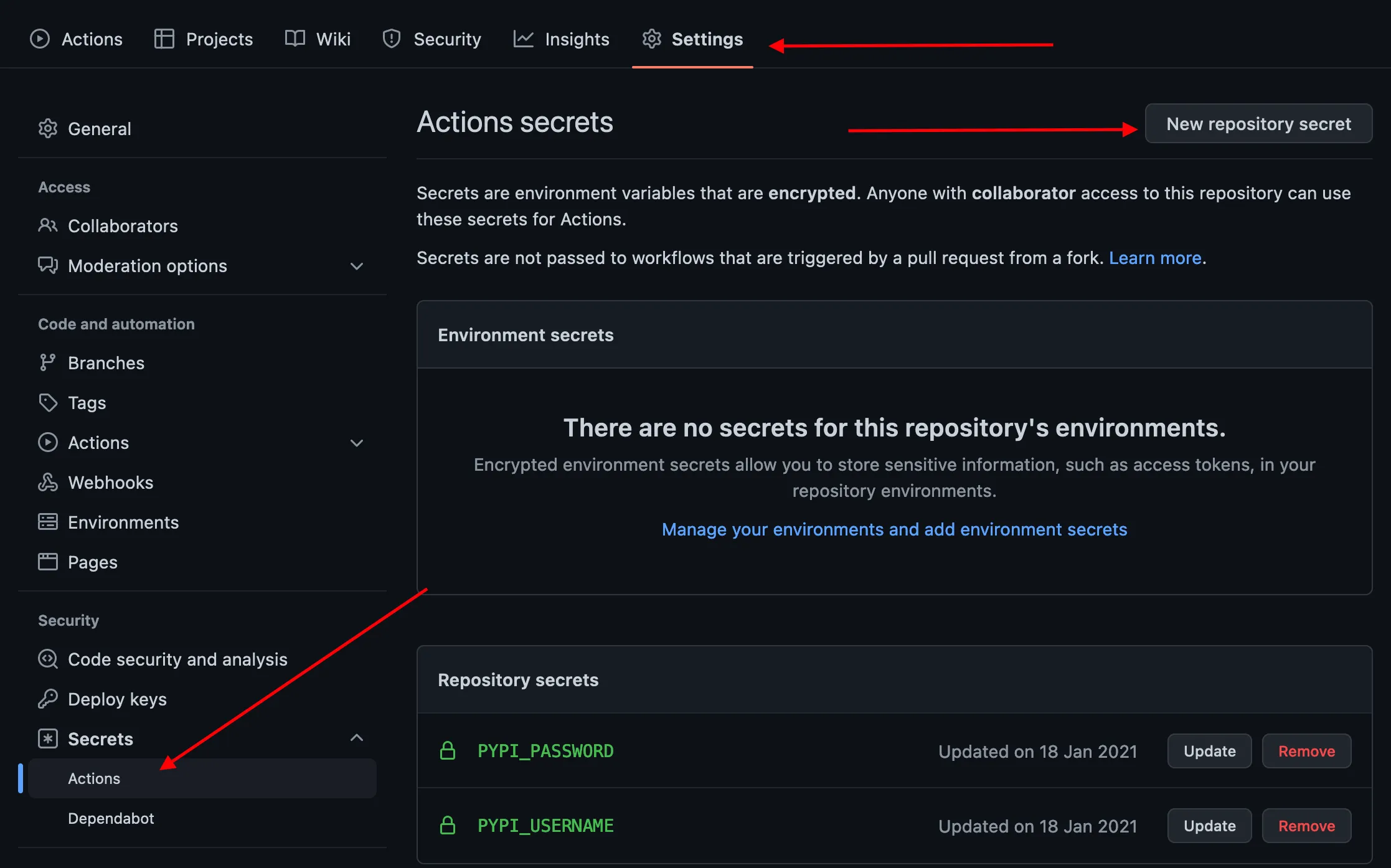
Task: Expand the Moderation options chevron
Action: tap(357, 267)
